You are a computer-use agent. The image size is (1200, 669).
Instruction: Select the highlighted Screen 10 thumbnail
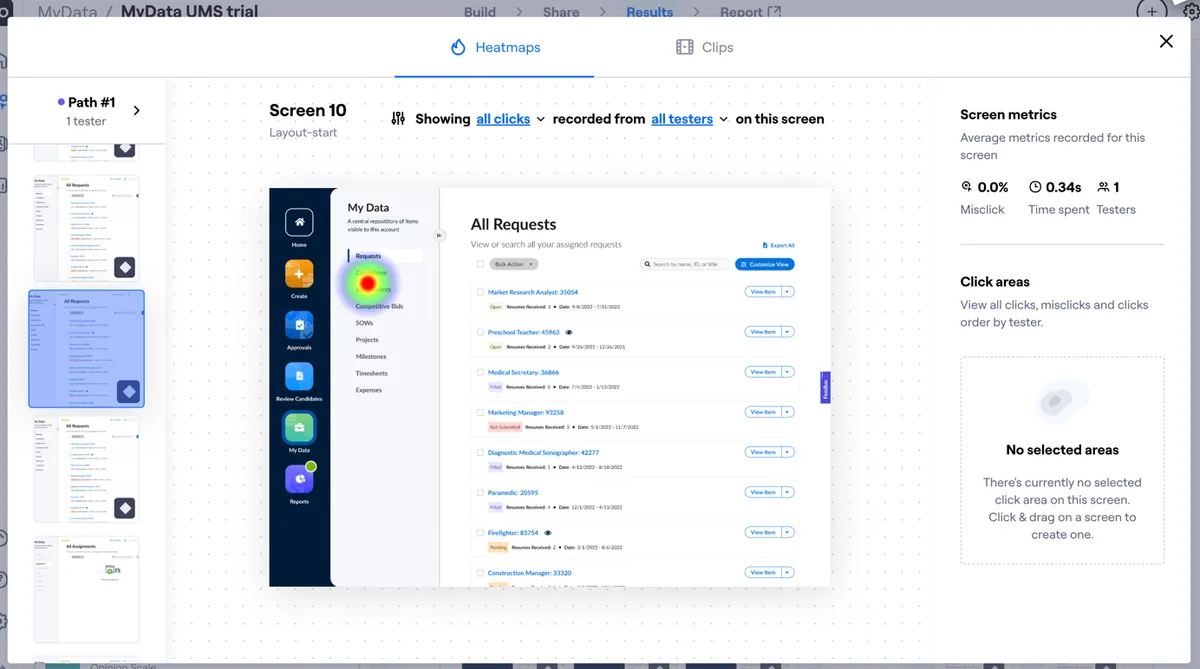tap(86, 348)
